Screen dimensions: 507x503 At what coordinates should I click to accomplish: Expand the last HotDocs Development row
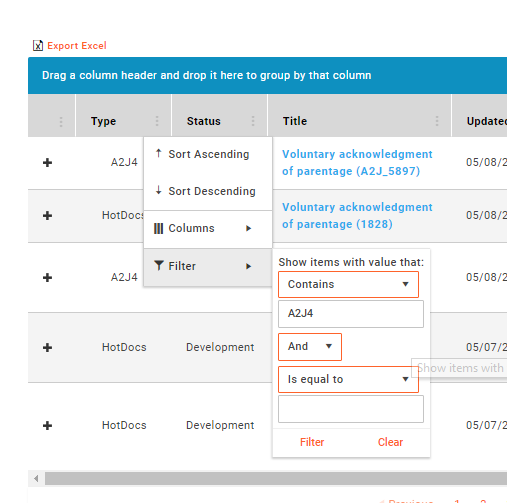click(x=47, y=426)
